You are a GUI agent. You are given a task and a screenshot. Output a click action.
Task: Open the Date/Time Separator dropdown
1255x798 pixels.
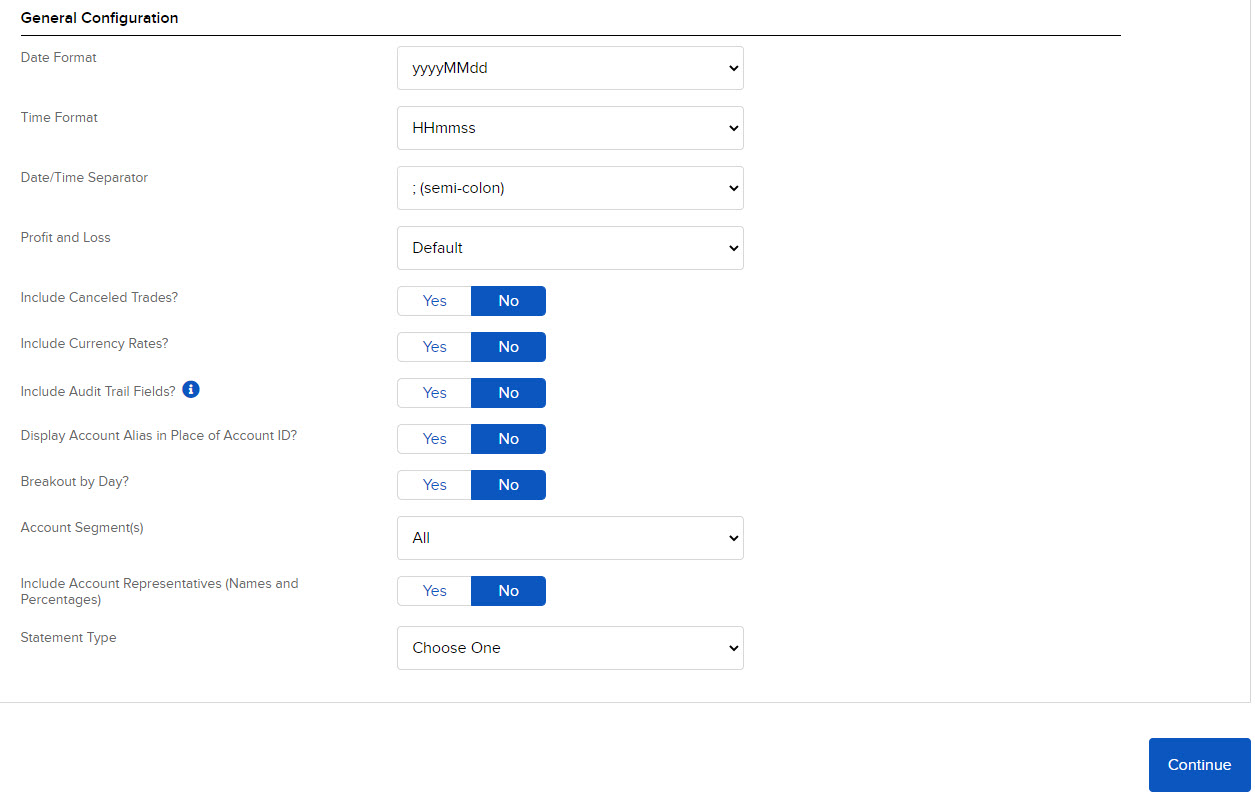(x=570, y=188)
